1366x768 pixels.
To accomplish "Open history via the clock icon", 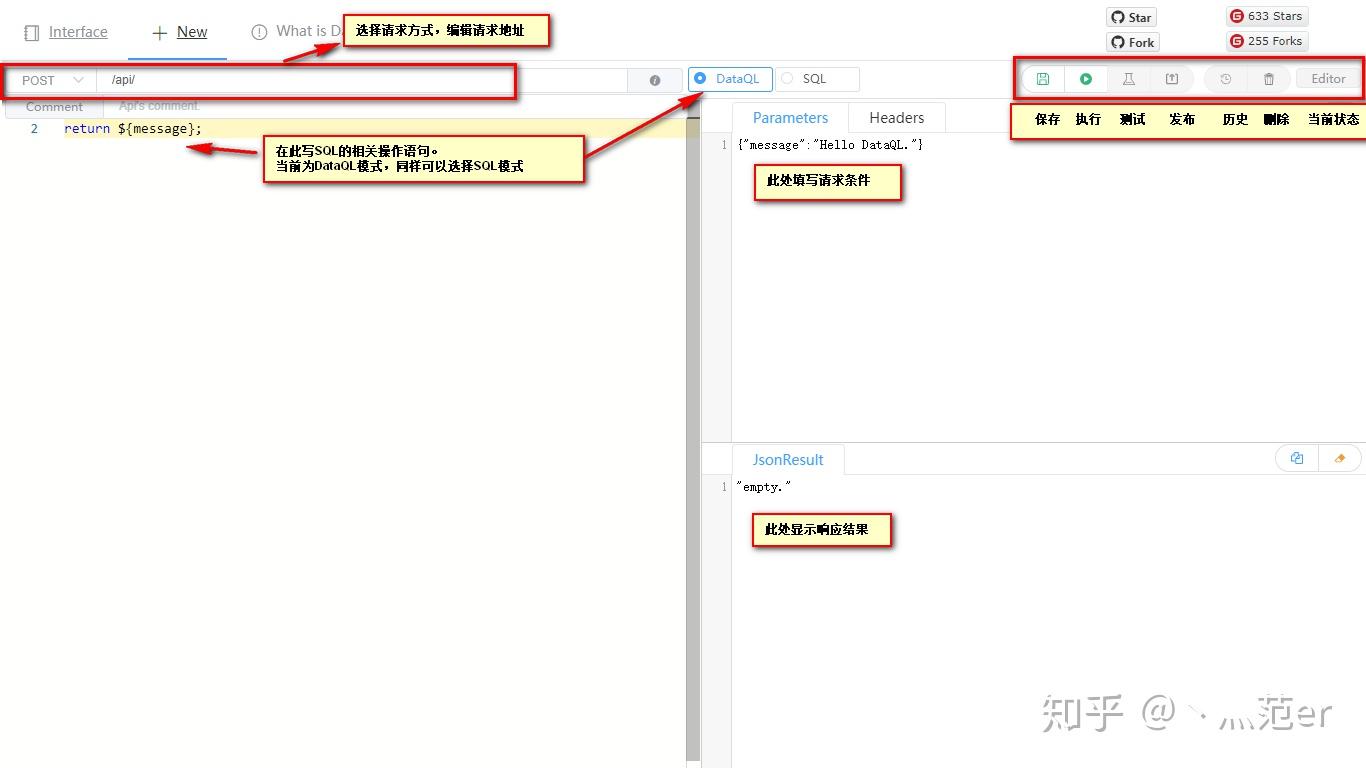I will click(1224, 78).
